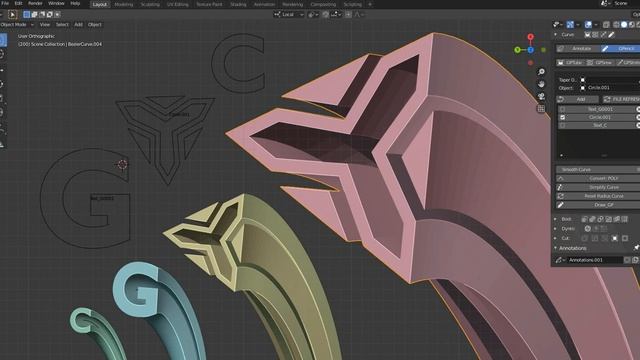Add a new workspace with plus tab
The width and height of the screenshot is (640, 360).
coord(370,4)
